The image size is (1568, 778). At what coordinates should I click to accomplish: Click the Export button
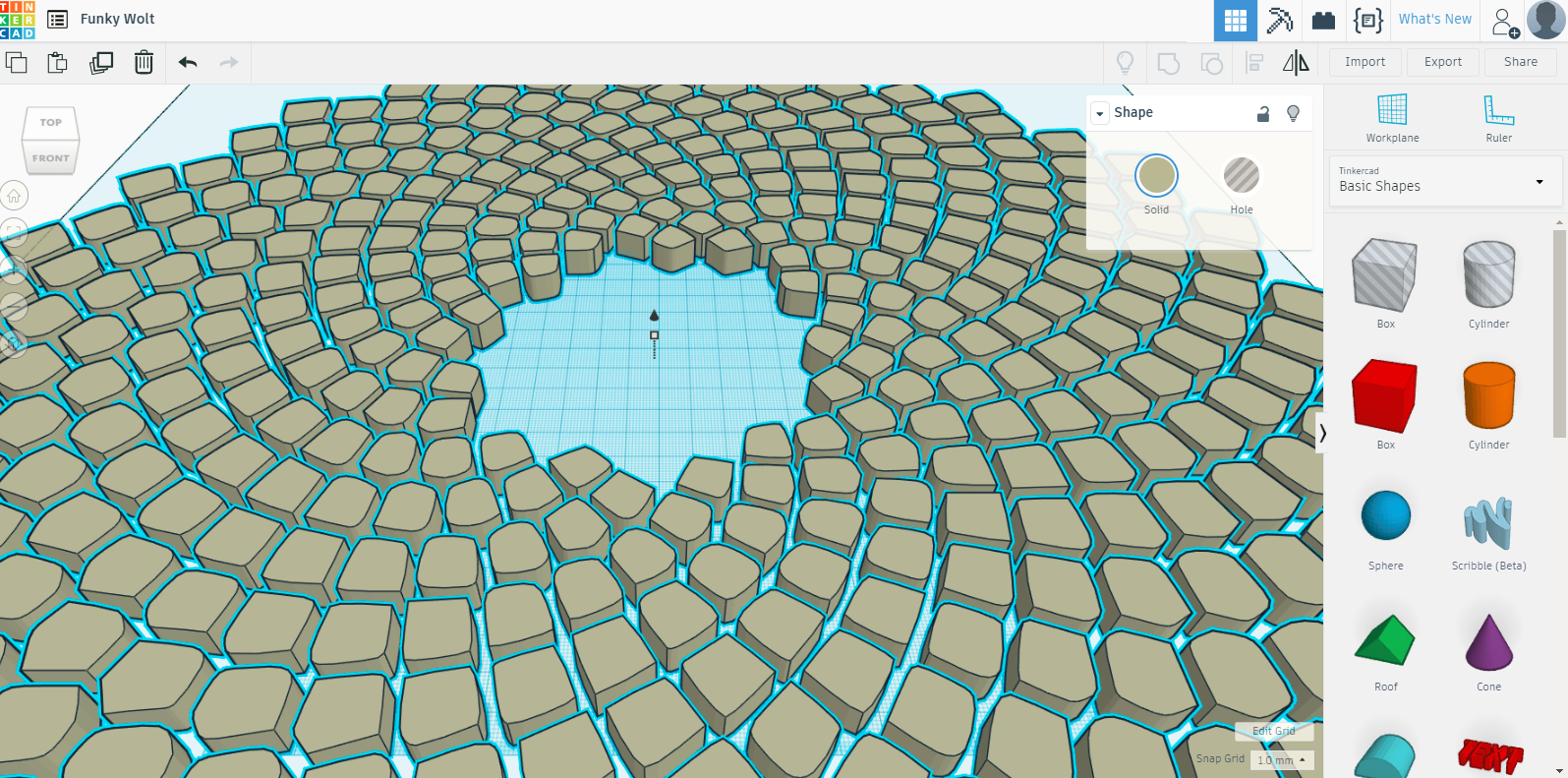(x=1443, y=62)
